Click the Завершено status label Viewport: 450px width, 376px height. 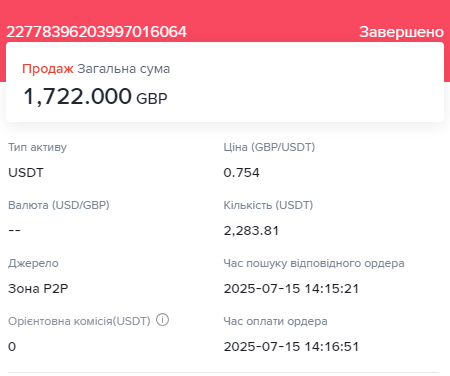pos(401,32)
